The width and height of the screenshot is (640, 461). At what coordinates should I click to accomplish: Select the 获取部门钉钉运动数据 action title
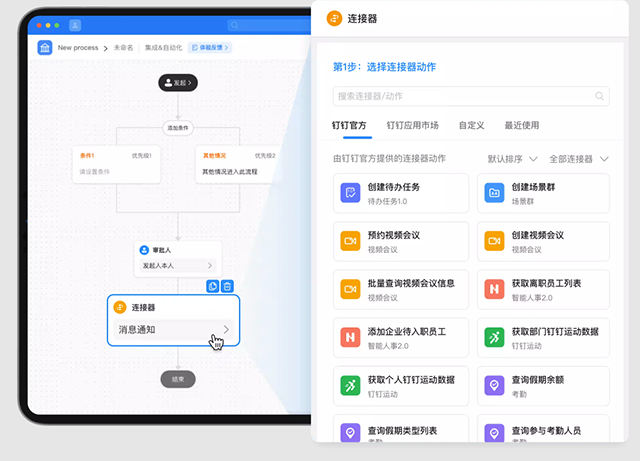tap(555, 332)
